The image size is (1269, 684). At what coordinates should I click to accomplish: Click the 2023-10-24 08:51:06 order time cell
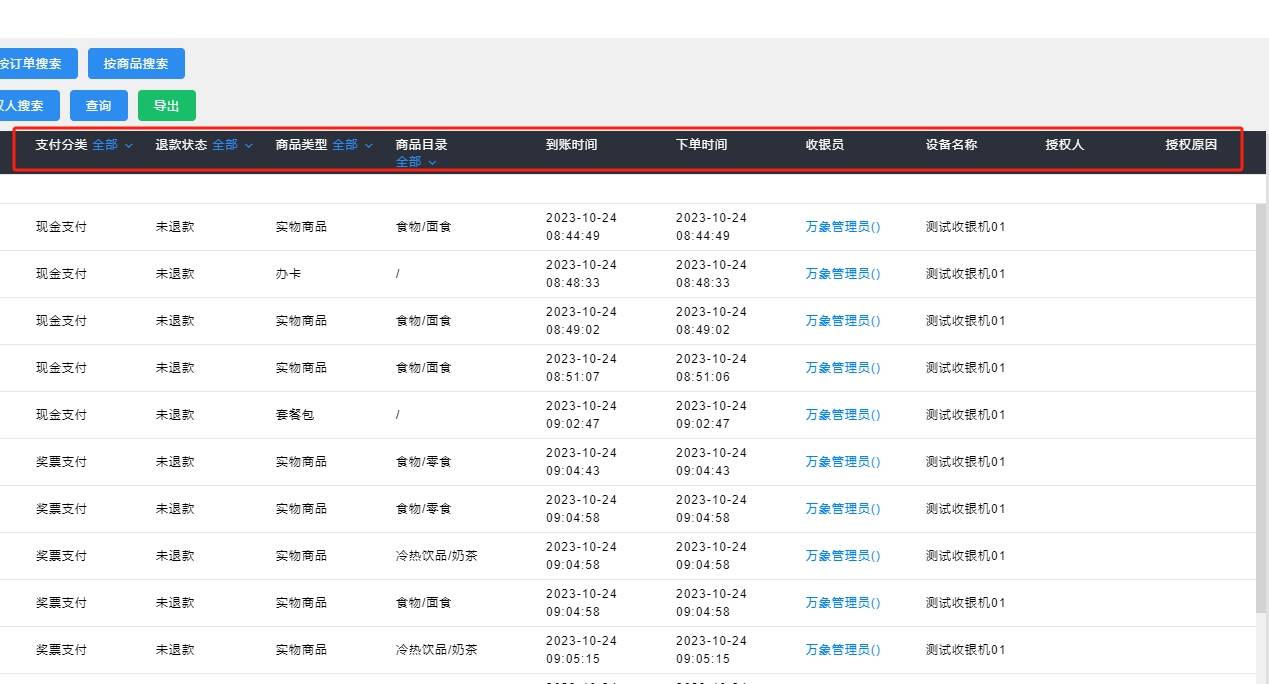[x=711, y=368]
